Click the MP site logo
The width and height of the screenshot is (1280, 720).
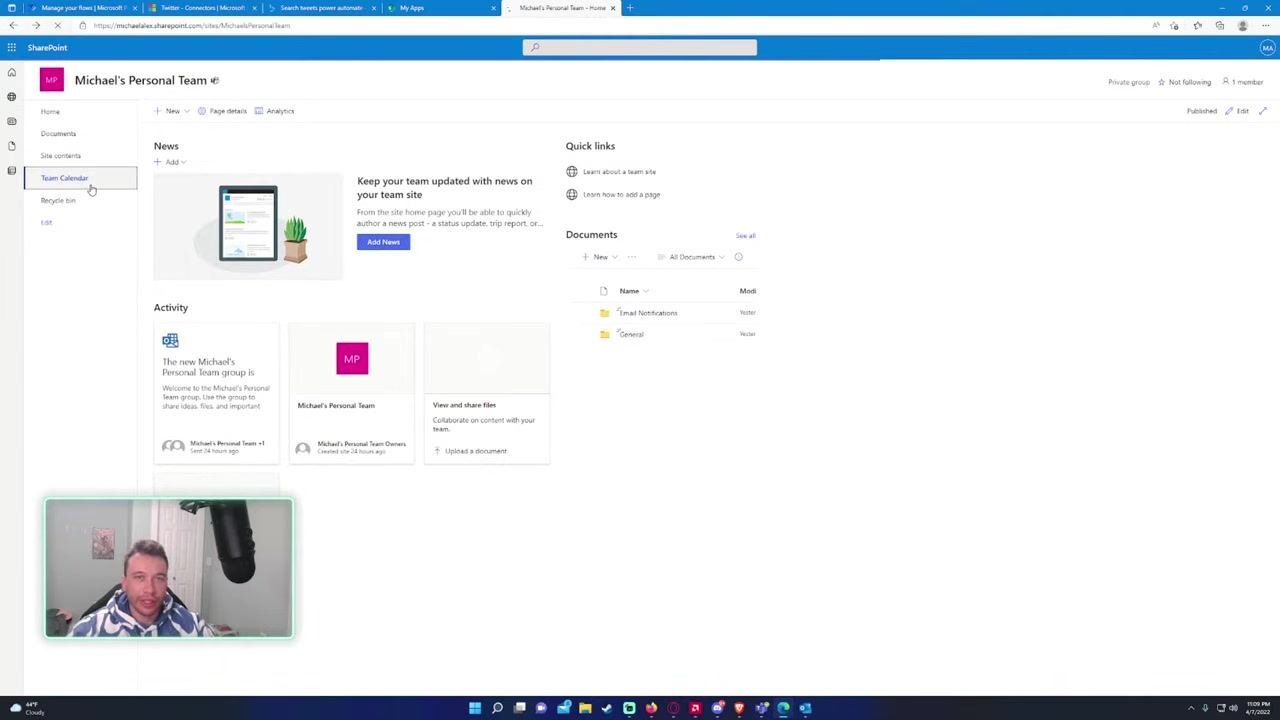(x=52, y=80)
